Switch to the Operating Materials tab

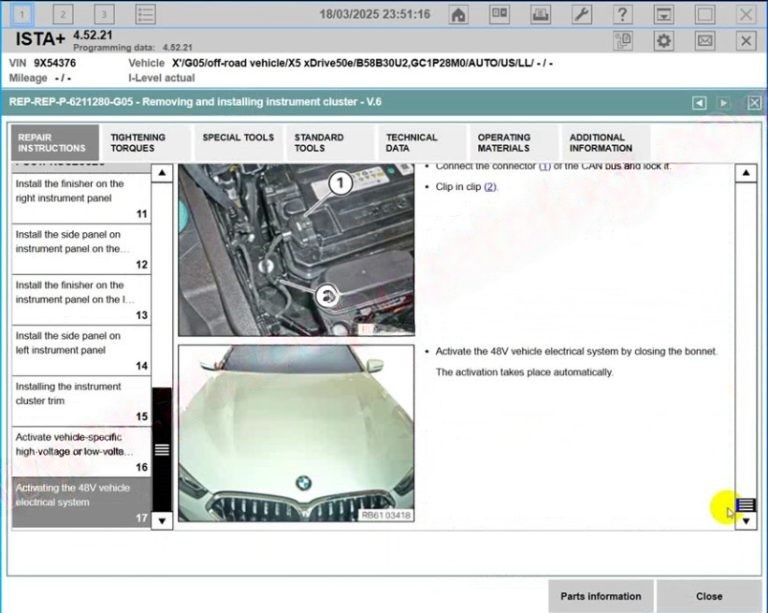[514, 142]
